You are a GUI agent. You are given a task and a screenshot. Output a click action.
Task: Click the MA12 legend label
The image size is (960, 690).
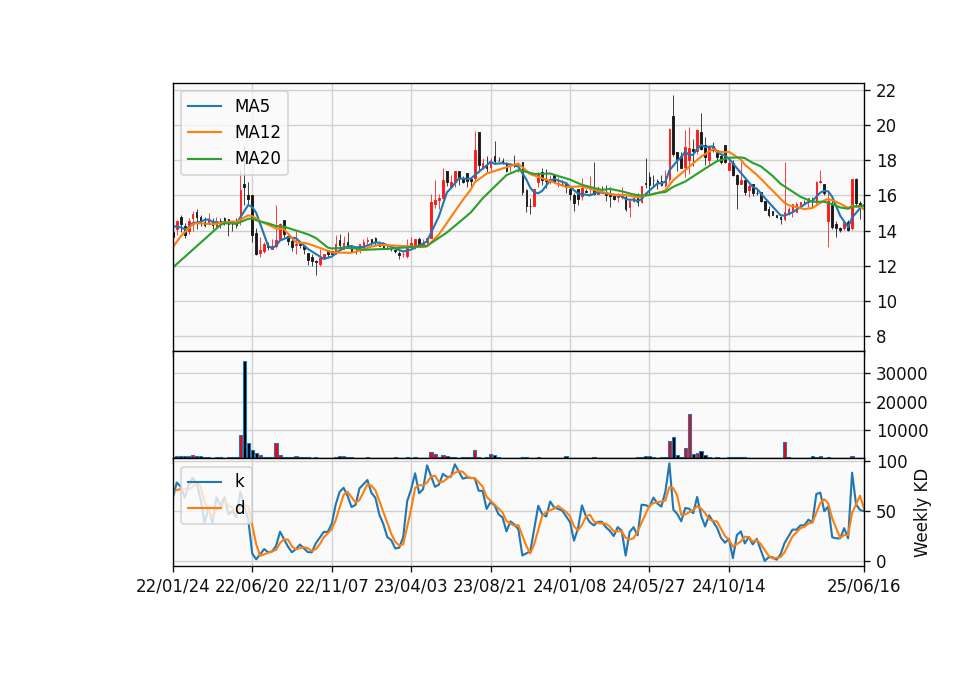pos(257,132)
